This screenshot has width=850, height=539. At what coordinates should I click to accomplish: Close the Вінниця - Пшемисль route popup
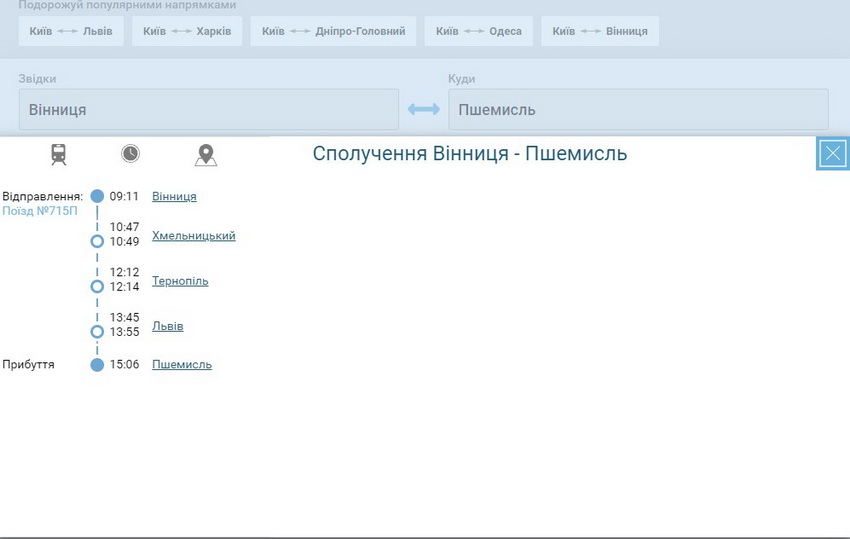(832, 153)
